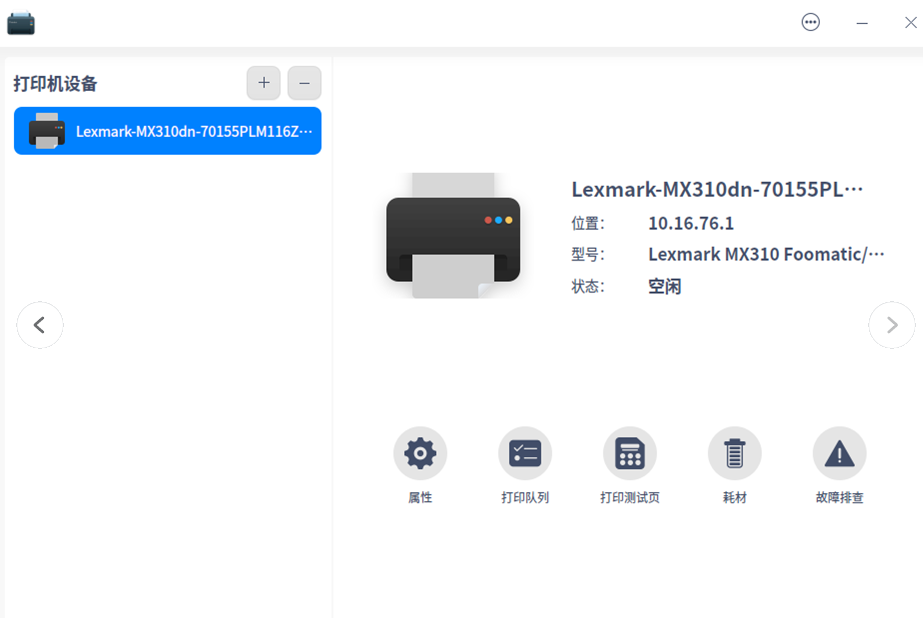This screenshot has width=923, height=618.
Task: Minimize the printer manager window
Action: (862, 23)
